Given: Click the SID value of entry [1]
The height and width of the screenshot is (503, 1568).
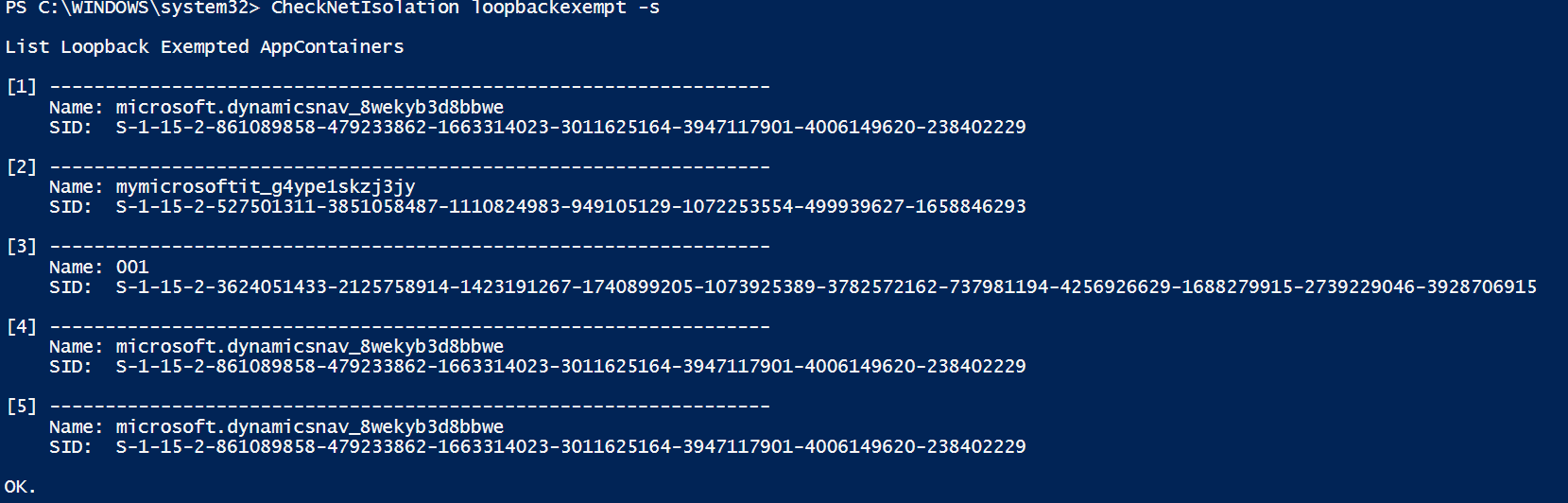Looking at the screenshot, I should [570, 127].
